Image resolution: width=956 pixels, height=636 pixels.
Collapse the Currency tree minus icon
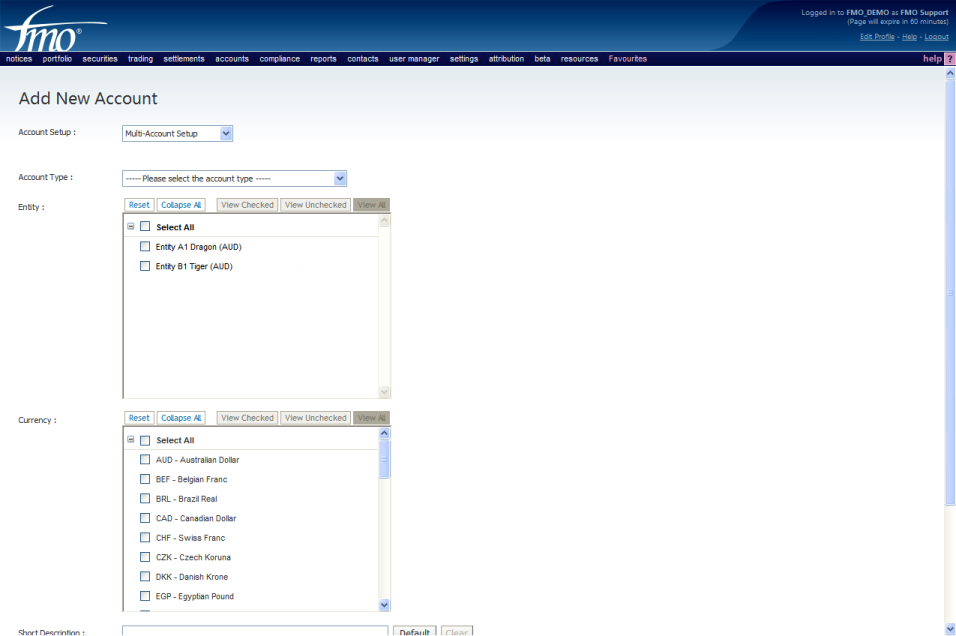(131, 440)
